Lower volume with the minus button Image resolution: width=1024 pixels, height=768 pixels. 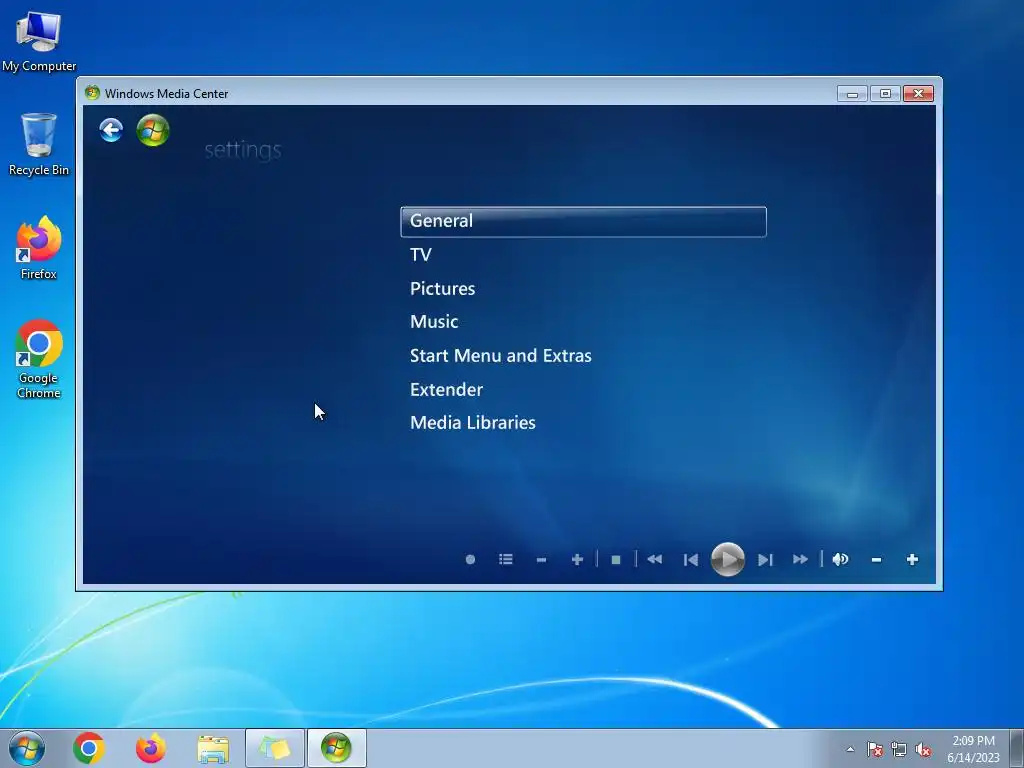876,560
